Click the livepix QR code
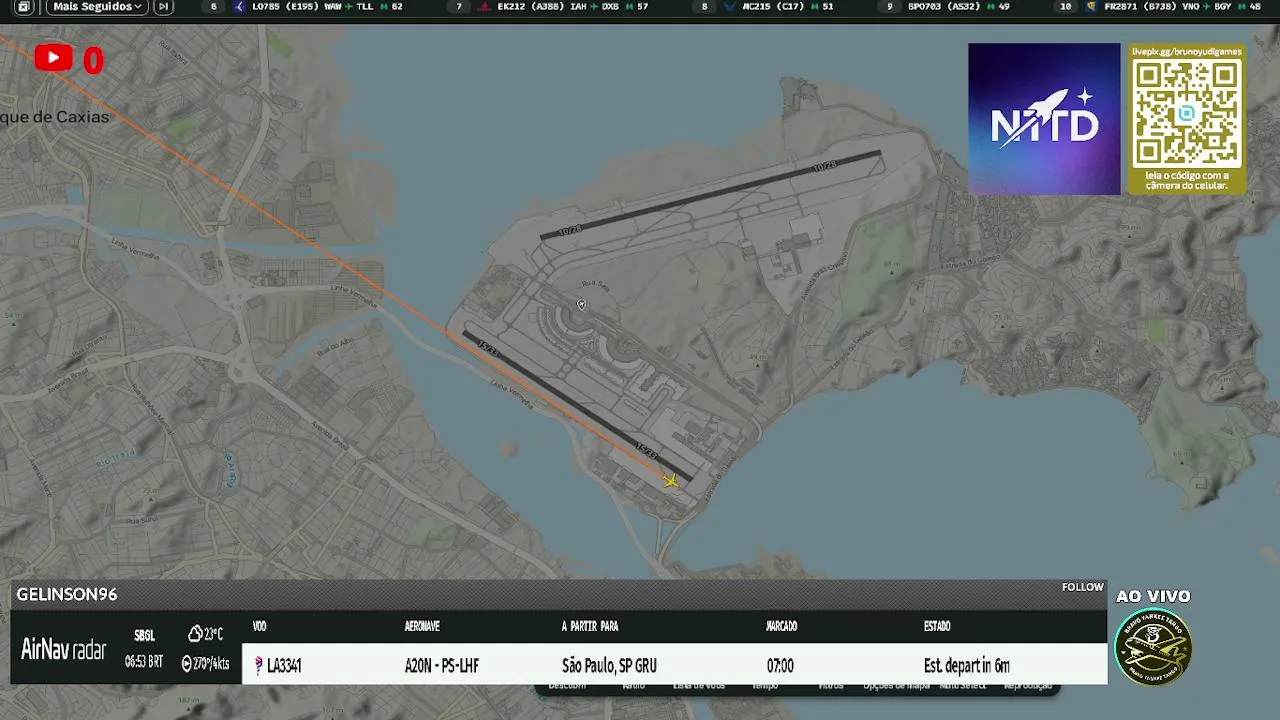The width and height of the screenshot is (1280, 720). 1187,112
